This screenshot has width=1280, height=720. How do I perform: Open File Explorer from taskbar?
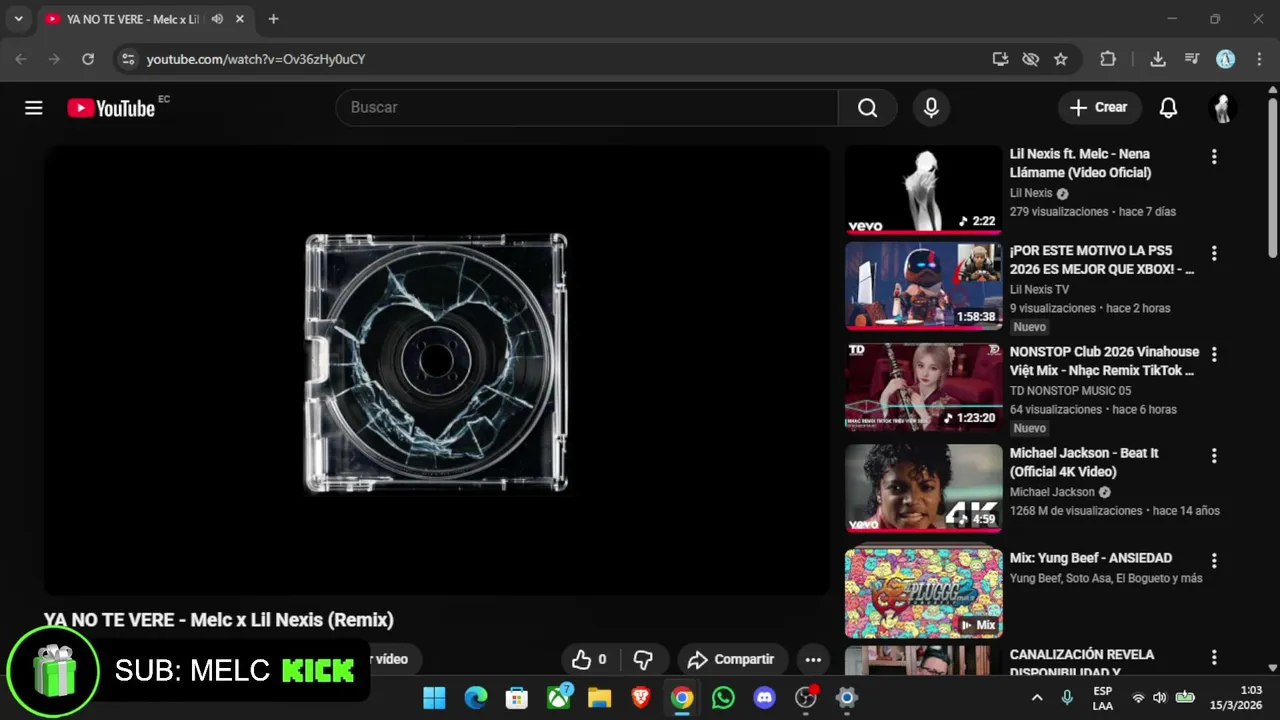click(x=599, y=698)
